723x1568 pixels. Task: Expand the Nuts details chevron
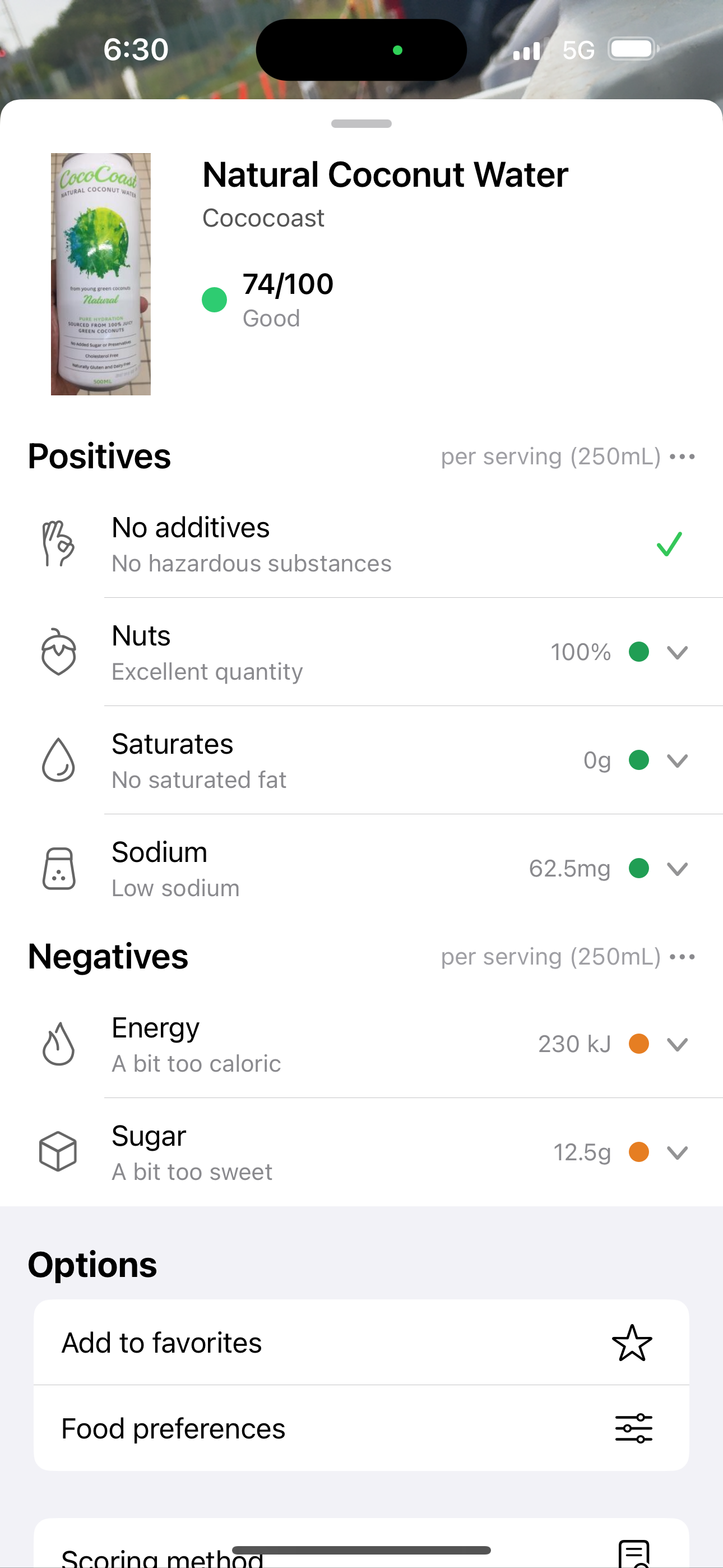coord(678,652)
